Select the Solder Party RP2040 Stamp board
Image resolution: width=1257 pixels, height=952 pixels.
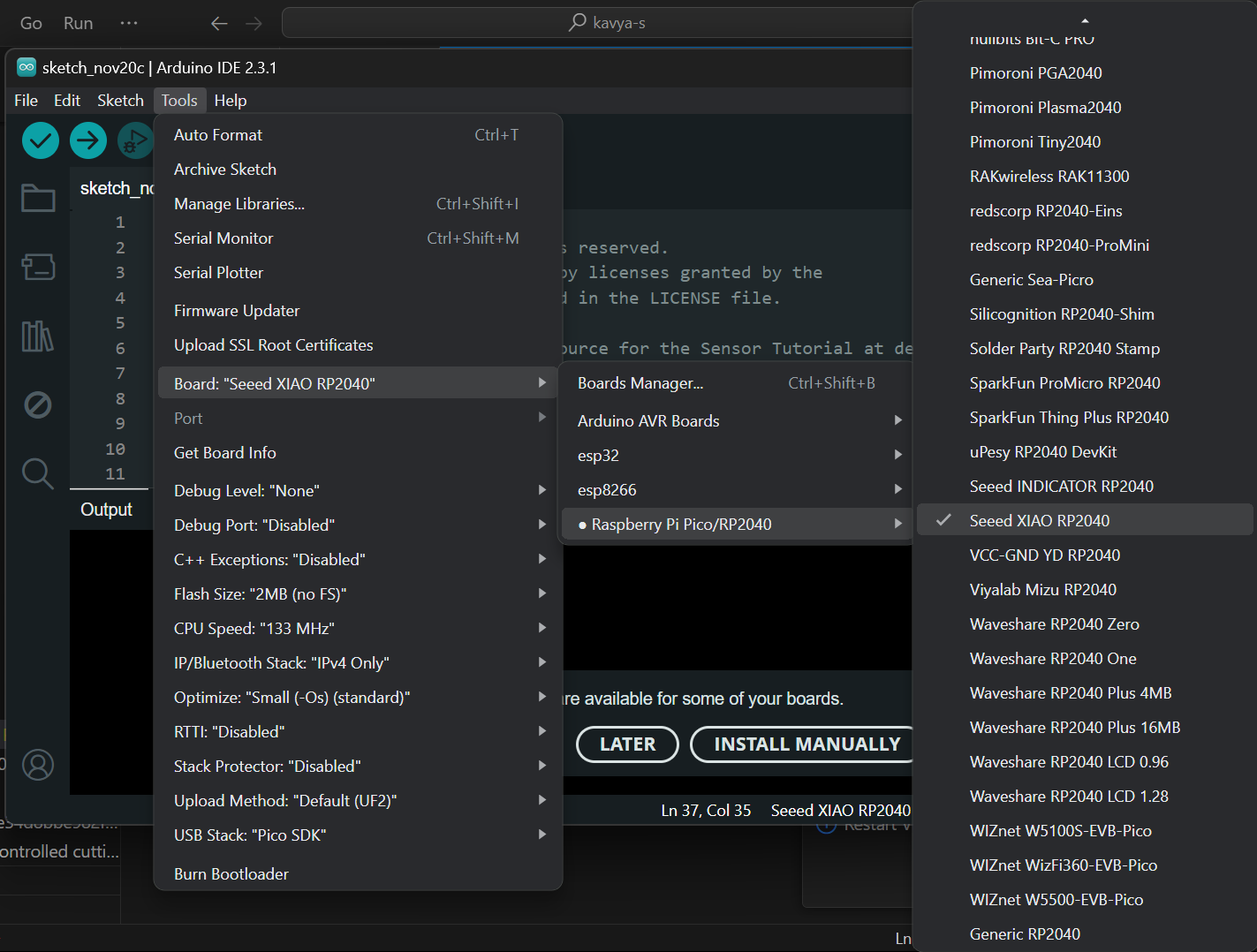(x=1085, y=348)
